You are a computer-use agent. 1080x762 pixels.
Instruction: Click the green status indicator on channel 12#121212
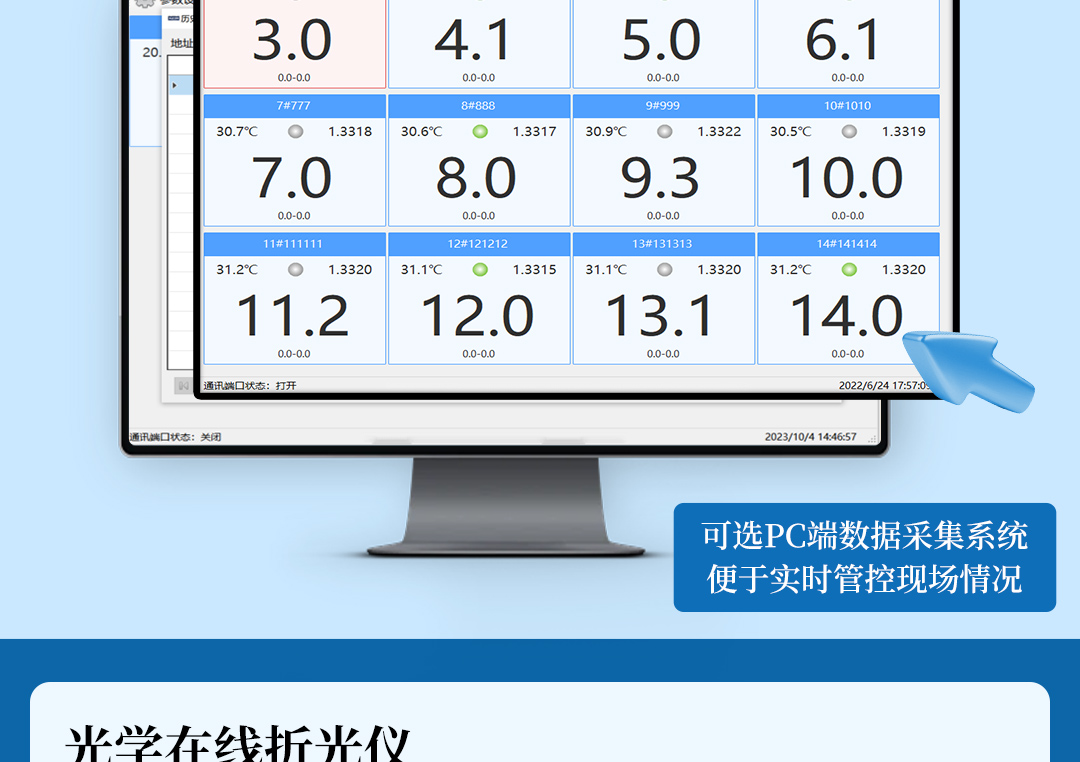click(480, 269)
